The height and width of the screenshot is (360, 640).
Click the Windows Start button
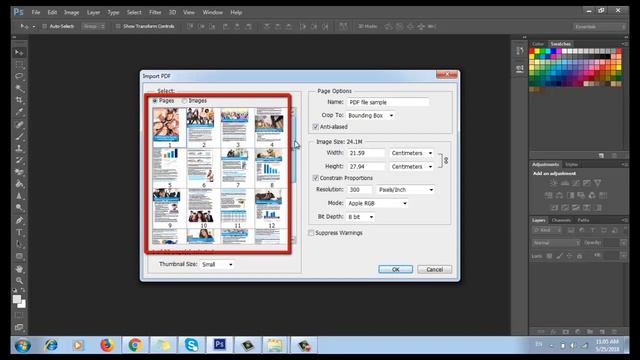pos(22,346)
